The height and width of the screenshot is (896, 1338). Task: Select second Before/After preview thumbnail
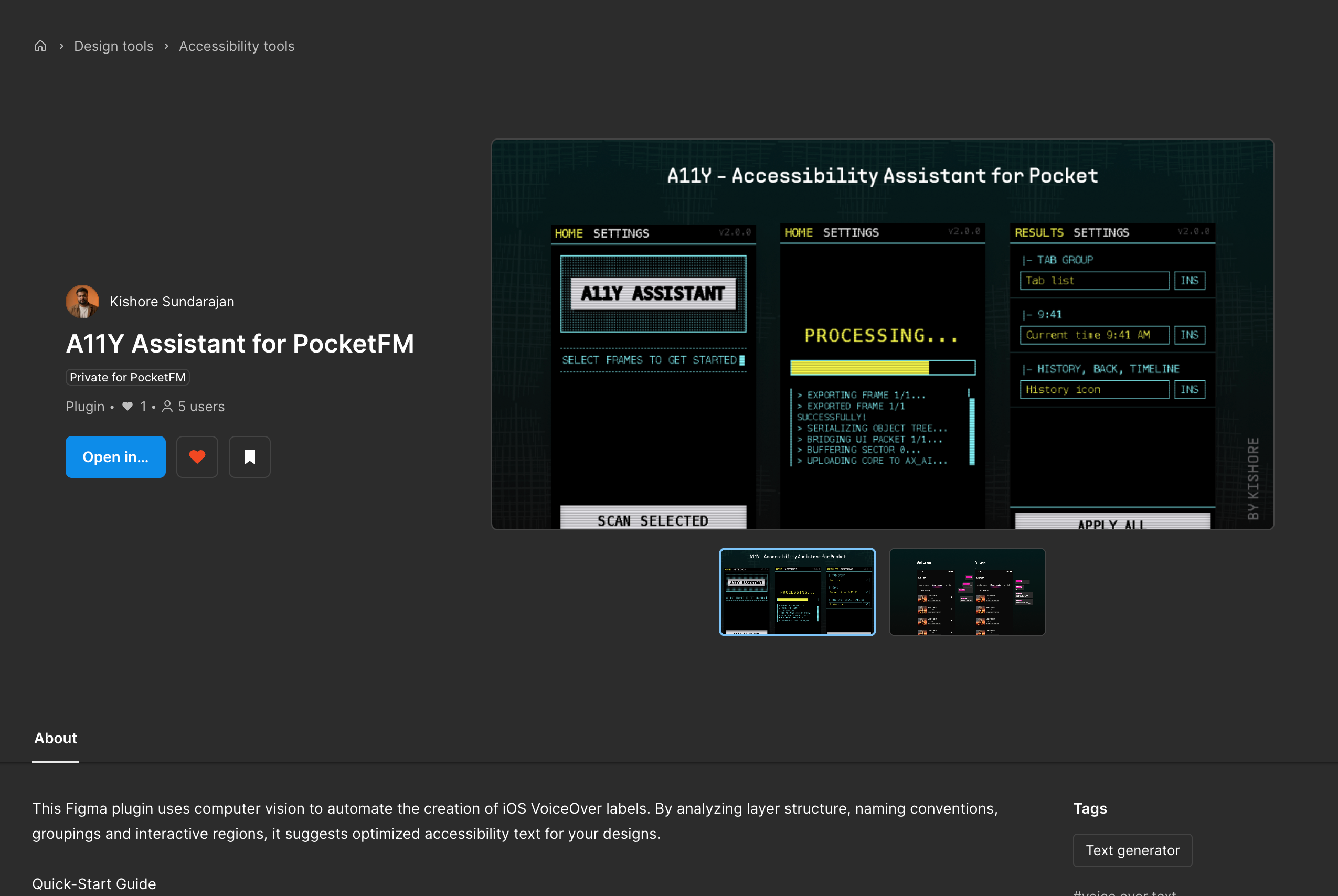967,592
